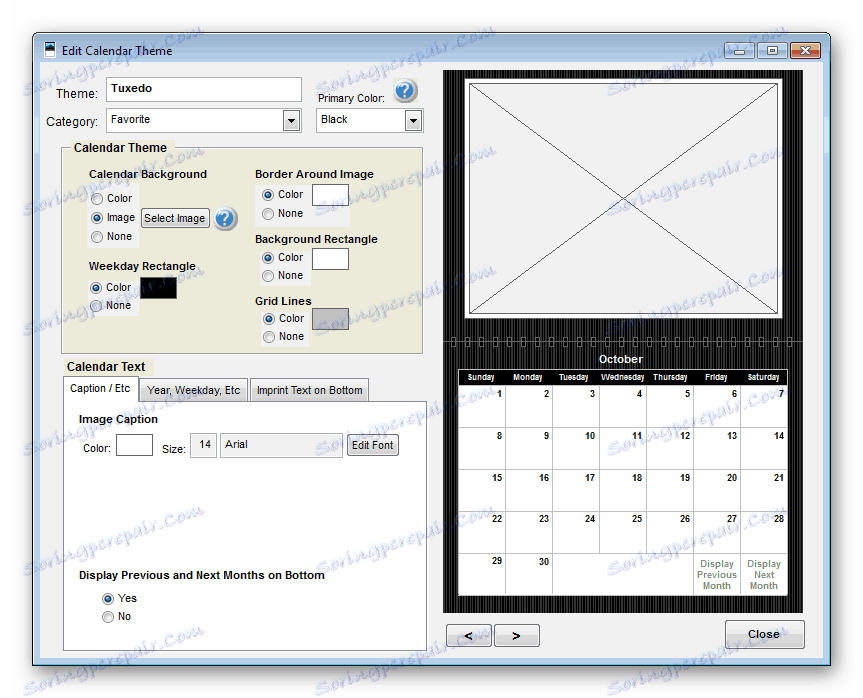Viewport: 863px width, 698px height.
Task: Open the Primary Color dropdown
Action: [x=413, y=120]
